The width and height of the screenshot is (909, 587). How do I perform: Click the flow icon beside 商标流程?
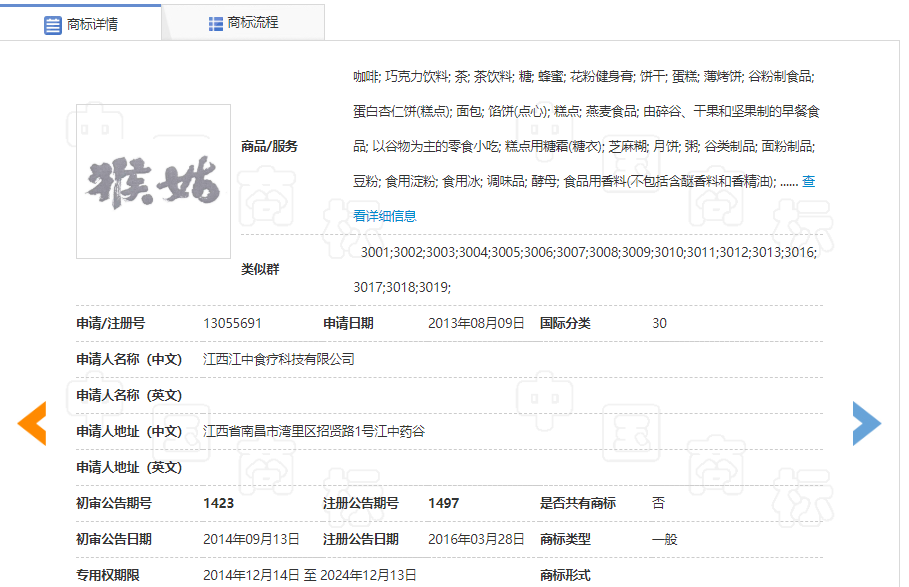pos(216,23)
